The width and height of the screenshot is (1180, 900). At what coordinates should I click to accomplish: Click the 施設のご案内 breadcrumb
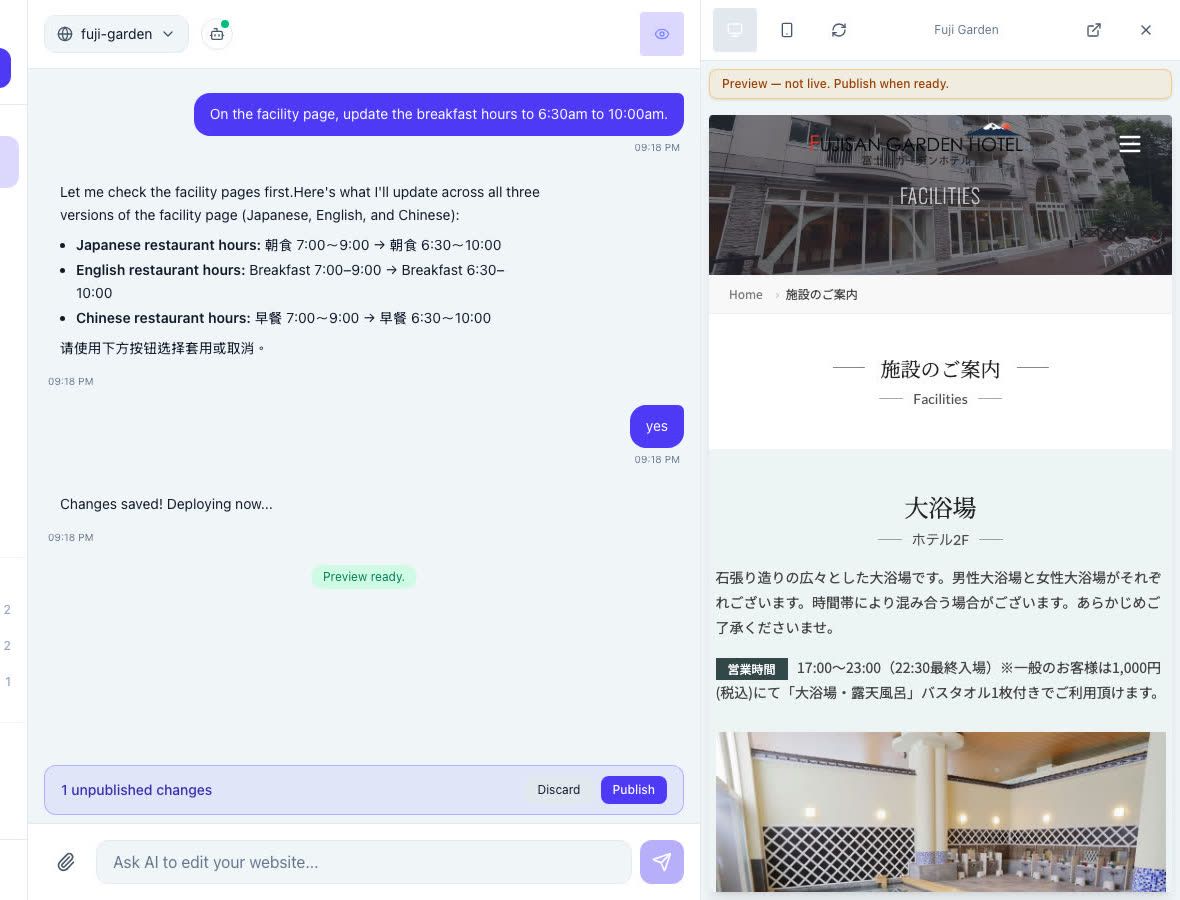[821, 294]
